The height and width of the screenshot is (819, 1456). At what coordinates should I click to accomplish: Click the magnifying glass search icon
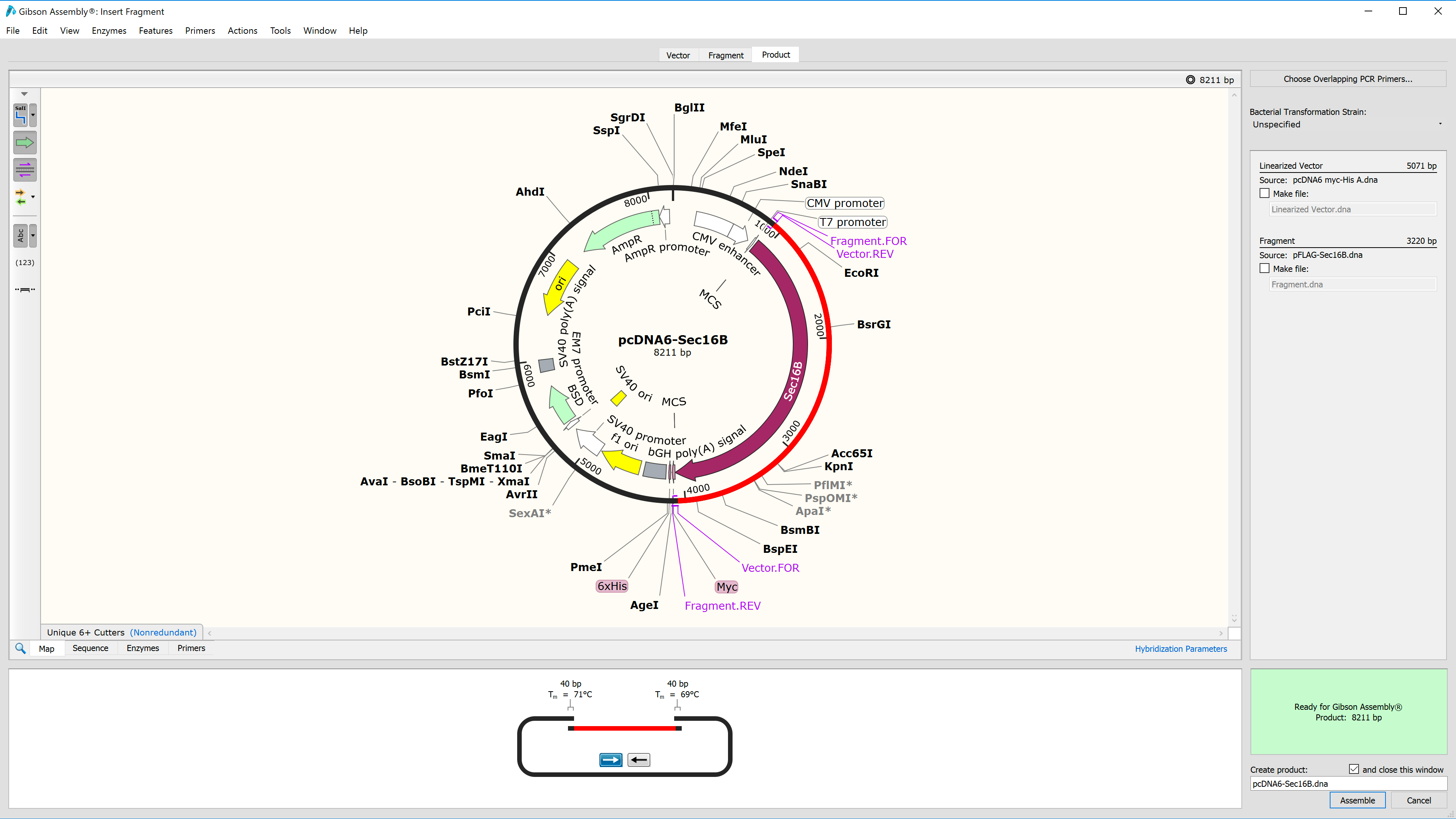(20, 648)
